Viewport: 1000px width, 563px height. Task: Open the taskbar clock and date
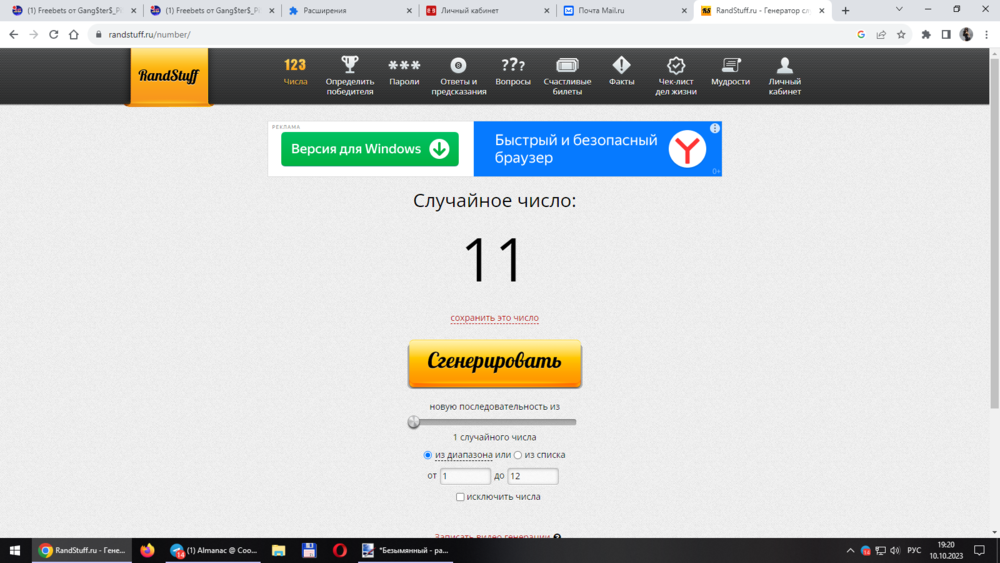[946, 550]
